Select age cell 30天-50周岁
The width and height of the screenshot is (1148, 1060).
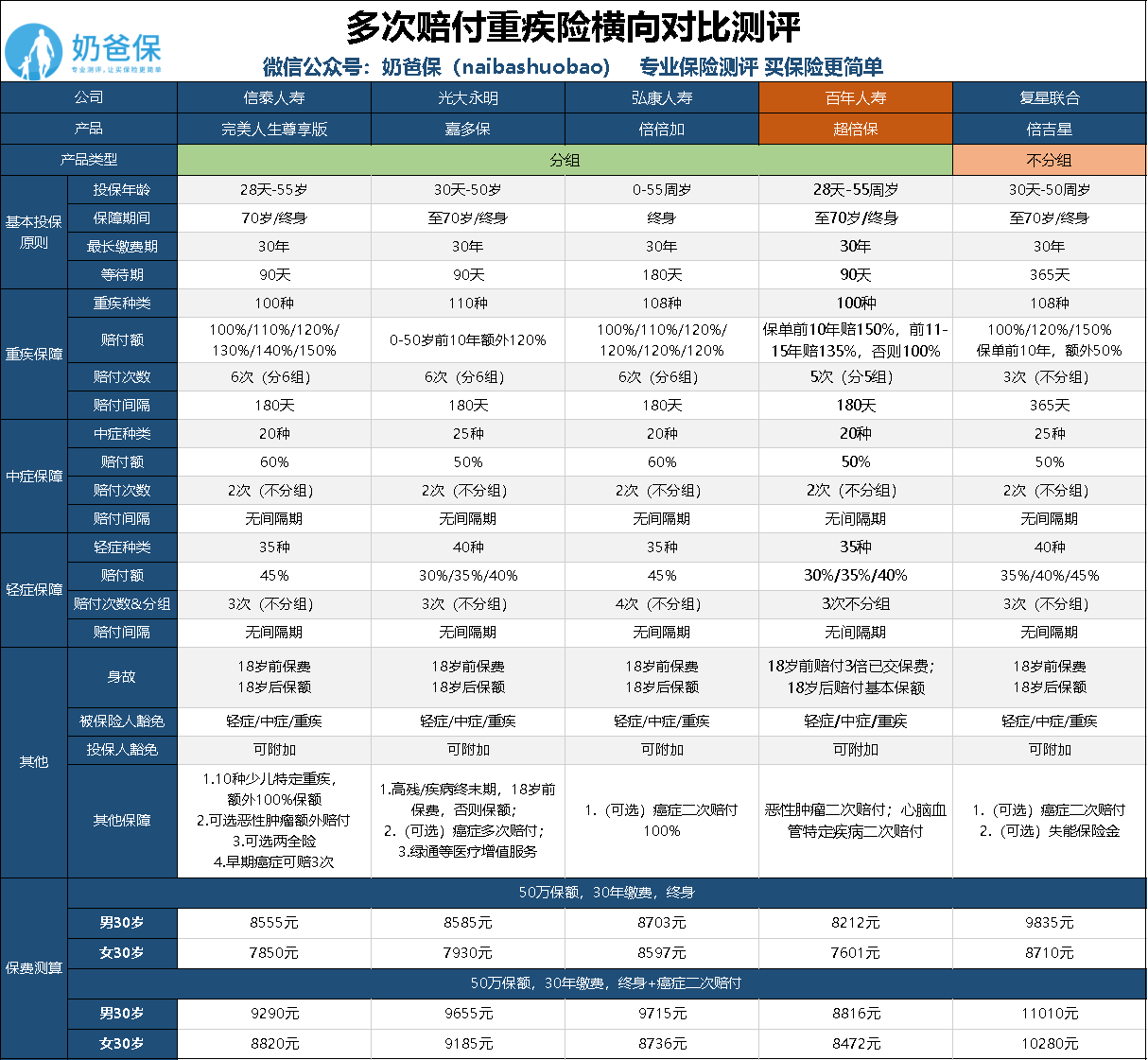pos(1050,190)
